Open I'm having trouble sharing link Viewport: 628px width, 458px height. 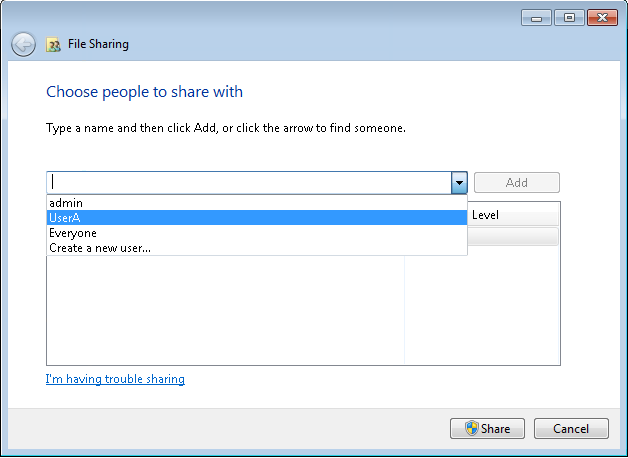tap(115, 379)
